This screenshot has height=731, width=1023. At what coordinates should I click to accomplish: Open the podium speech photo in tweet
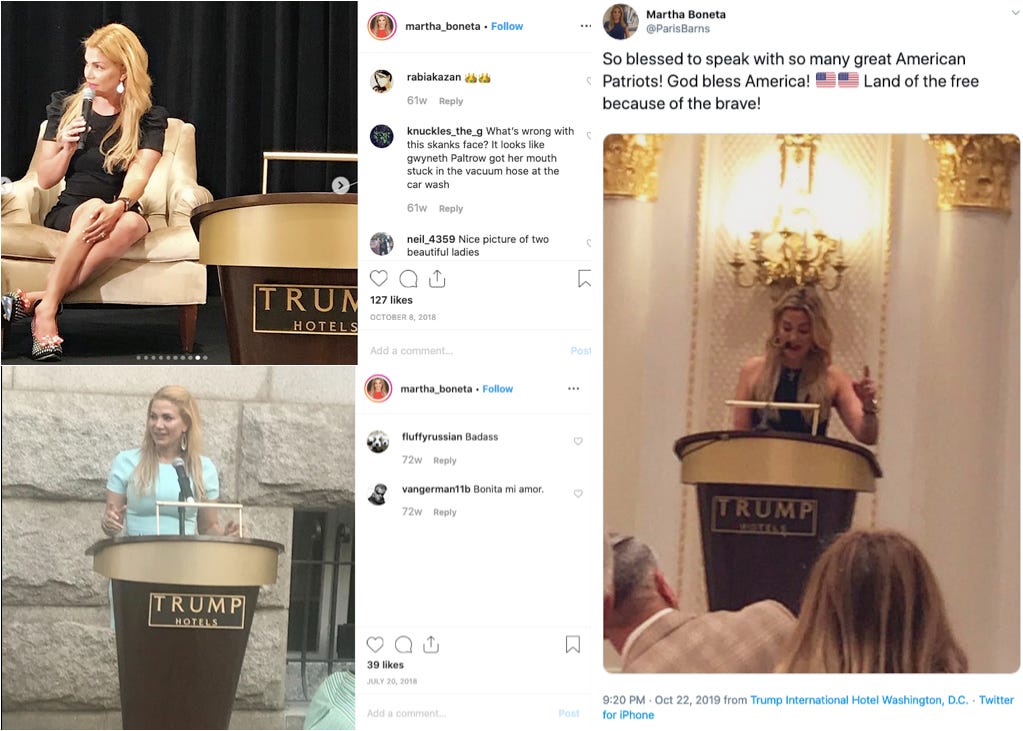tap(811, 403)
